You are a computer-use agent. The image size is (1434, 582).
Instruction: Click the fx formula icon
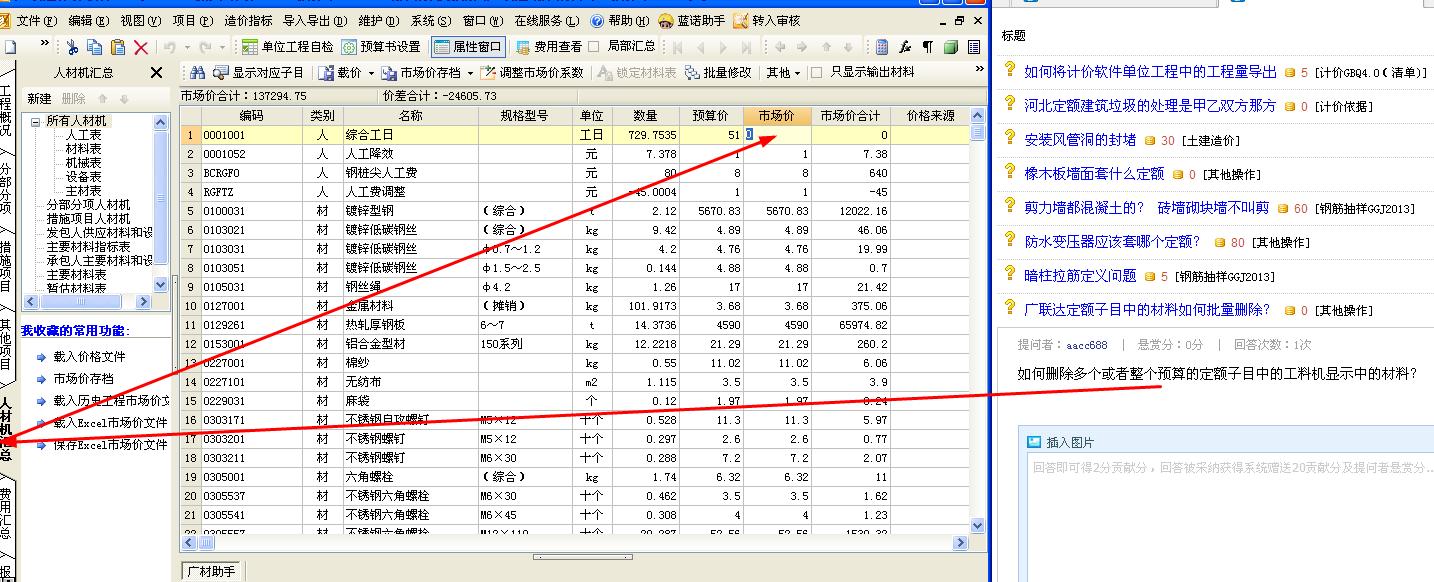point(905,47)
